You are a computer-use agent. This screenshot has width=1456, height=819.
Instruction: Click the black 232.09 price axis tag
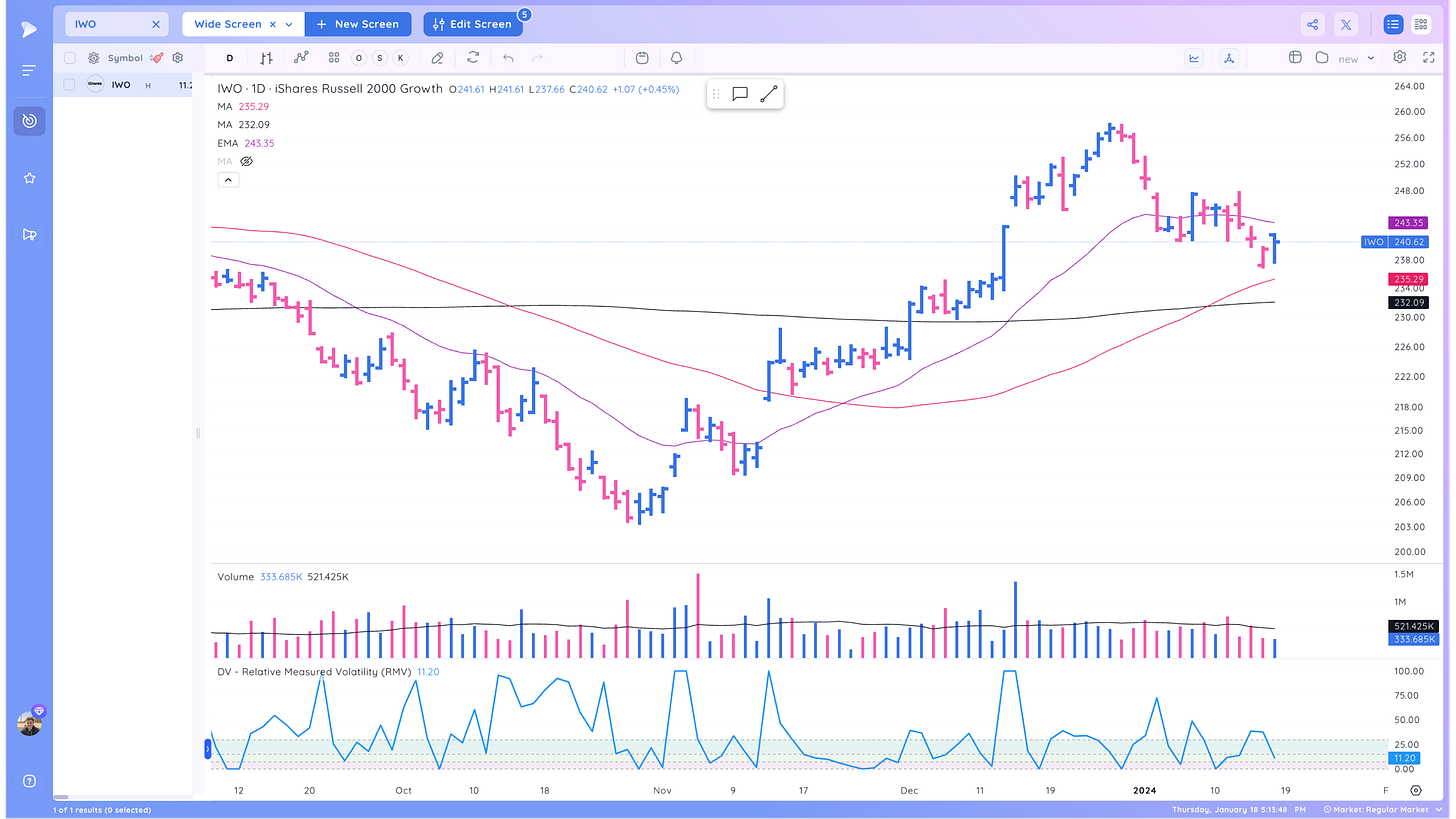[x=1407, y=302]
